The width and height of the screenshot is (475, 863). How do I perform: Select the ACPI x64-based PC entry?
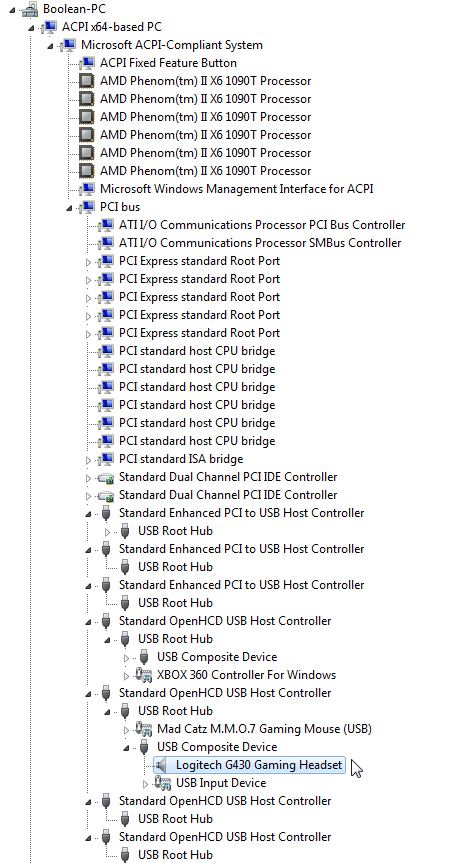click(112, 27)
